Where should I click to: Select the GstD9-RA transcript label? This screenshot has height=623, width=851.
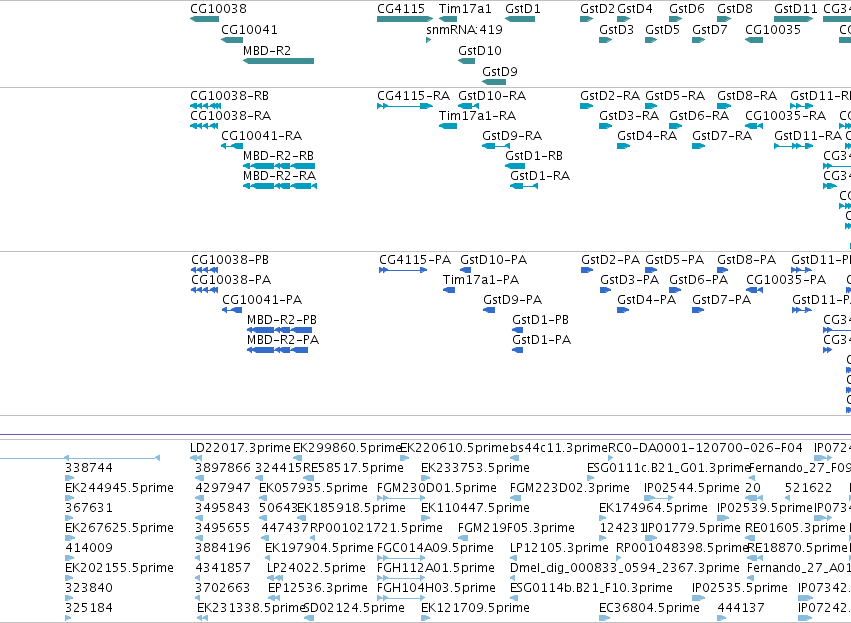[x=512, y=136]
